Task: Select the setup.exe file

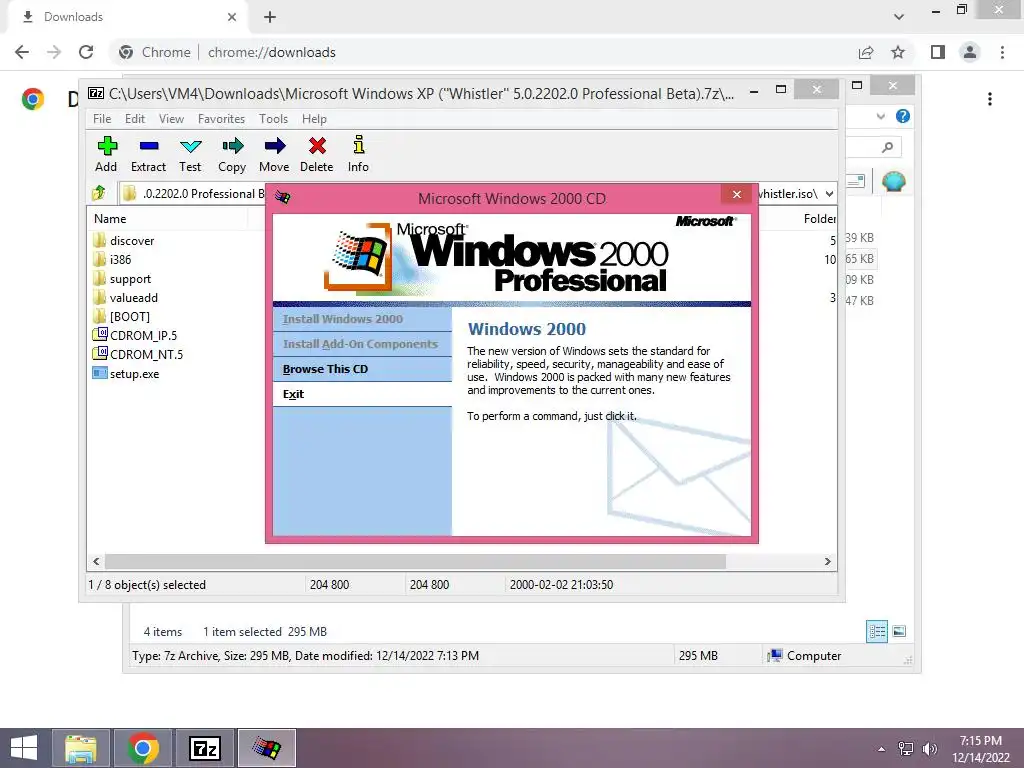Action: pyautogui.click(x=126, y=374)
